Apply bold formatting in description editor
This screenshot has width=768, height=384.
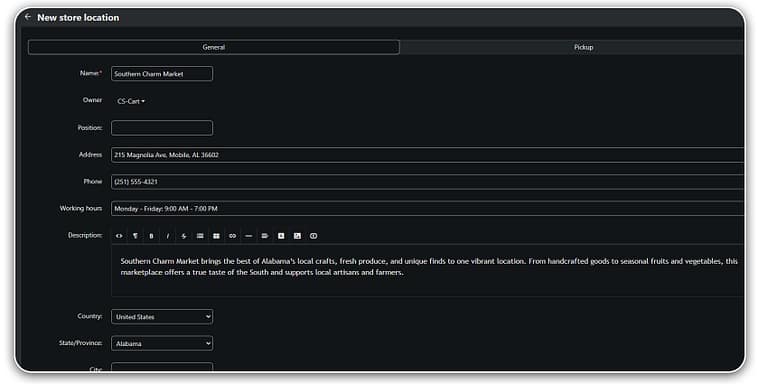pyautogui.click(x=151, y=236)
